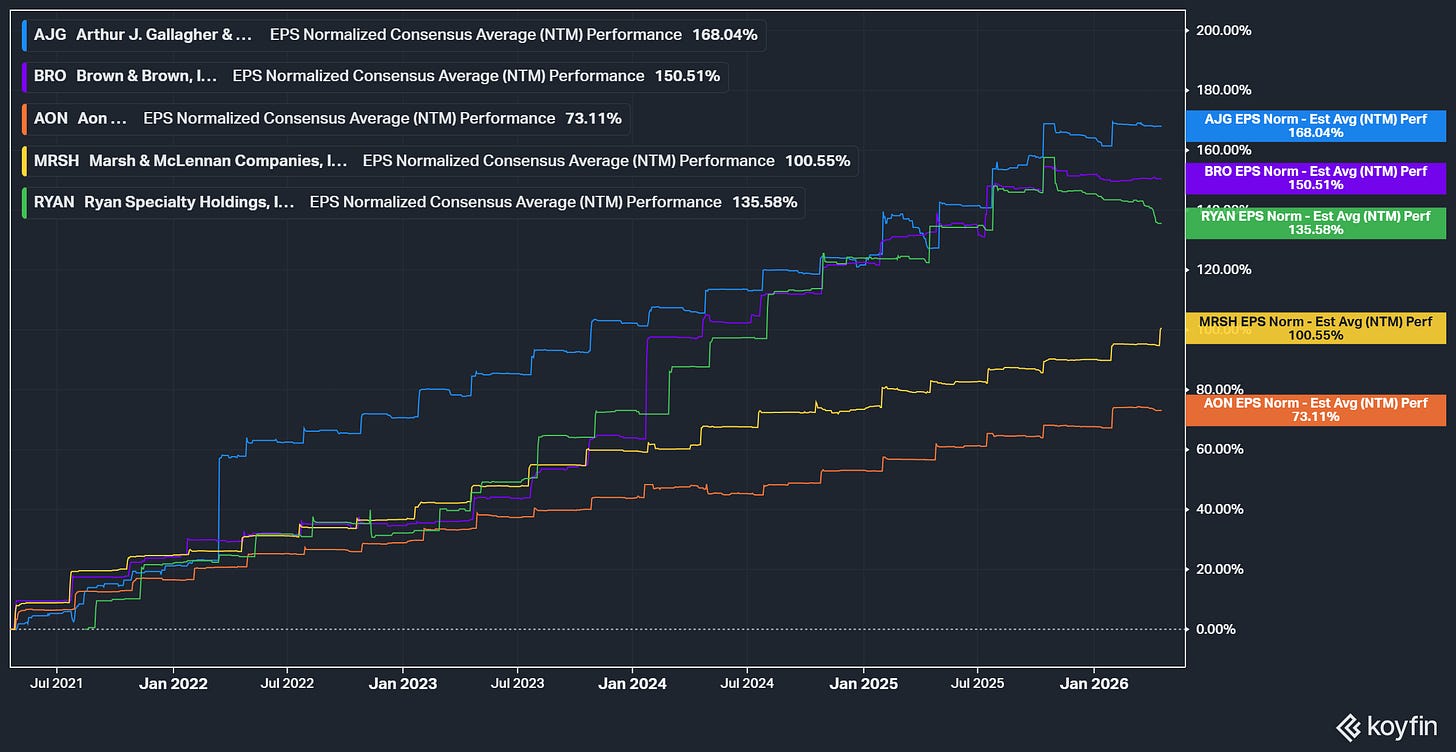Click the 20.00% y-axis label

coord(1220,569)
